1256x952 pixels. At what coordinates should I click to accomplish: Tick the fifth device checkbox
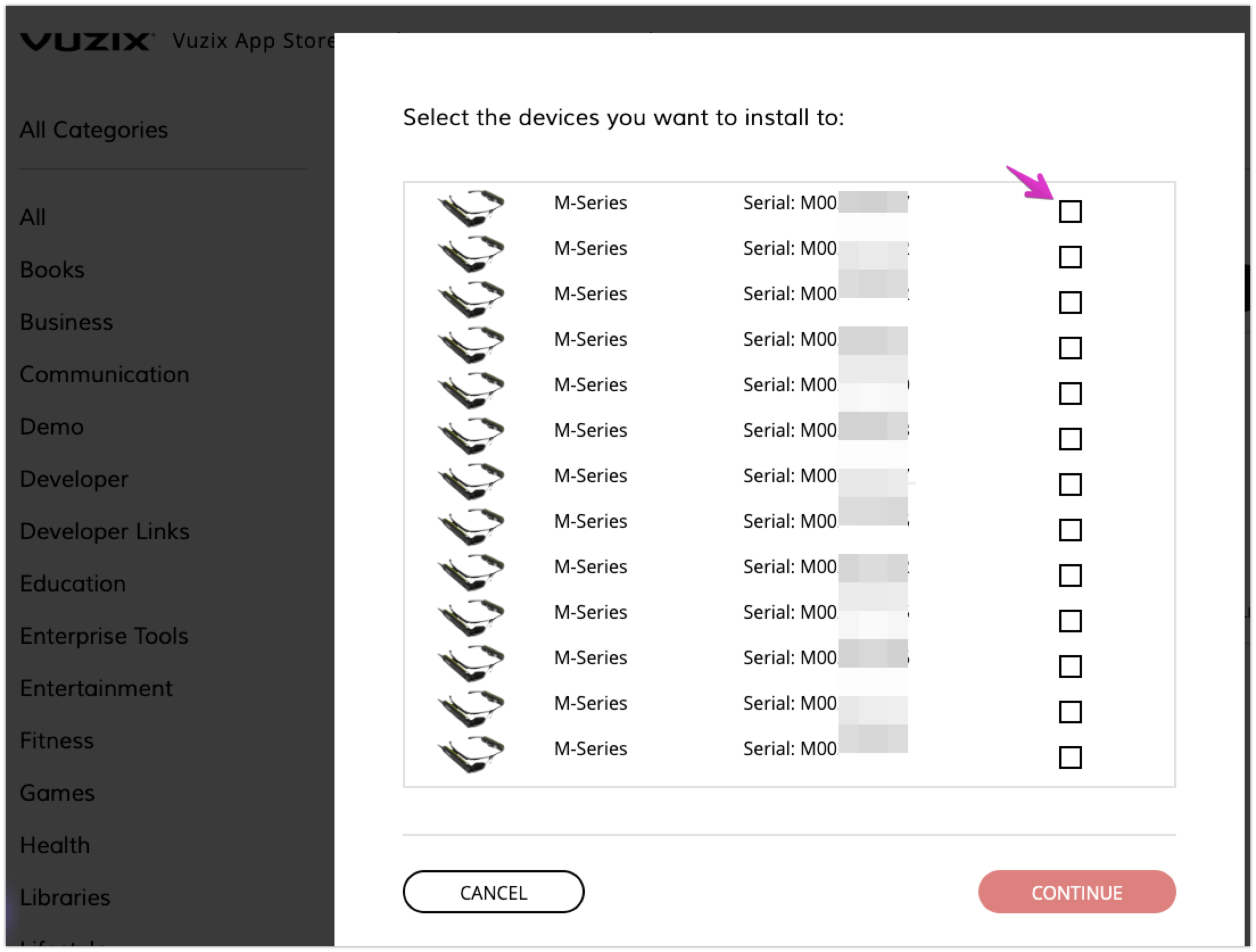tap(1070, 394)
